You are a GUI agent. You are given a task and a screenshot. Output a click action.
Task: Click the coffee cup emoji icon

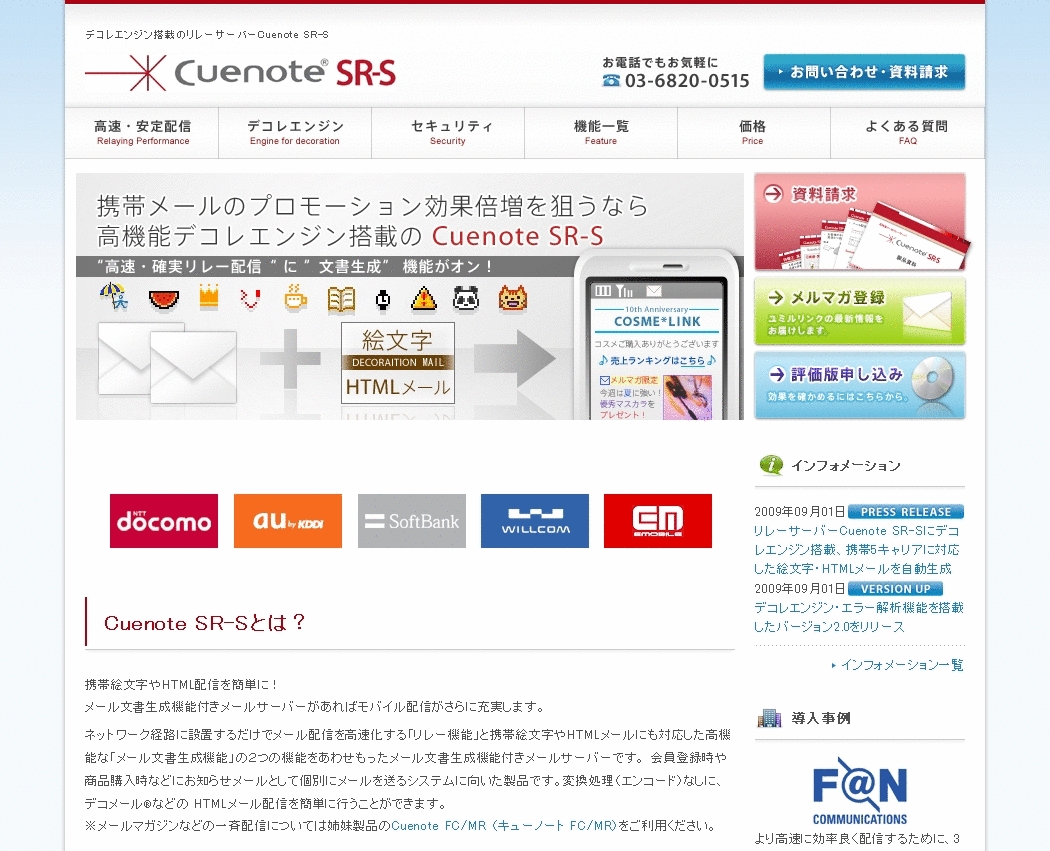(295, 297)
